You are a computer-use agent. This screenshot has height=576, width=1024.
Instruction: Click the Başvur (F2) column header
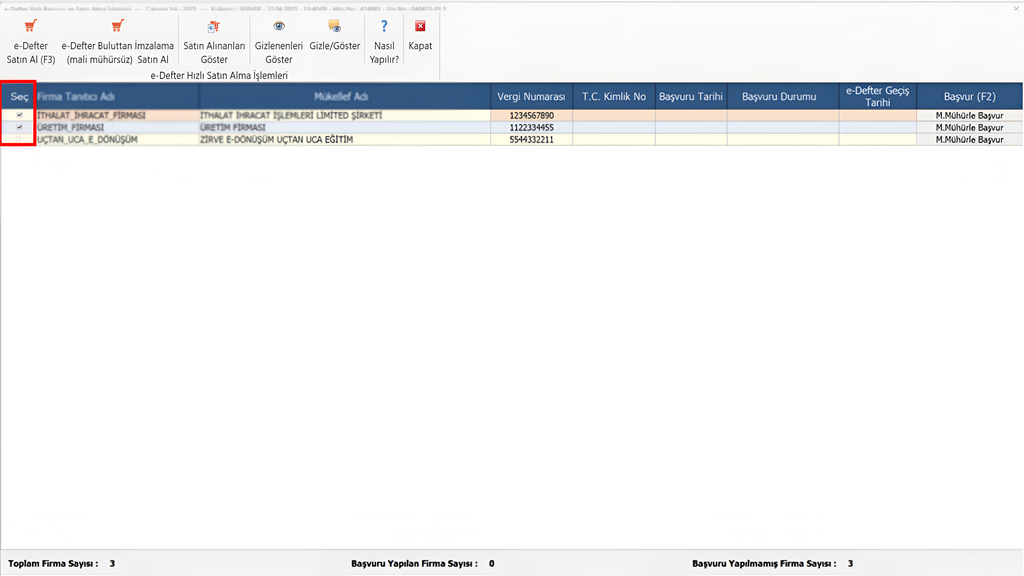click(969, 97)
